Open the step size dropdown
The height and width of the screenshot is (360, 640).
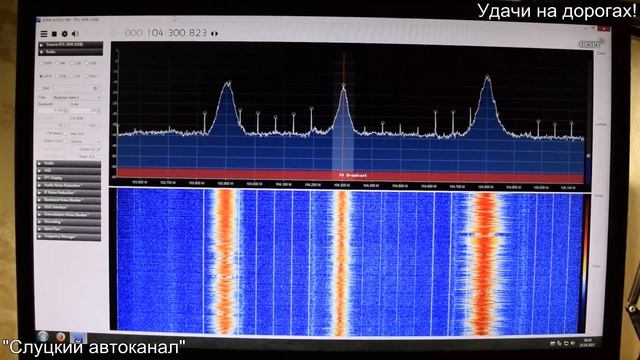(85, 141)
